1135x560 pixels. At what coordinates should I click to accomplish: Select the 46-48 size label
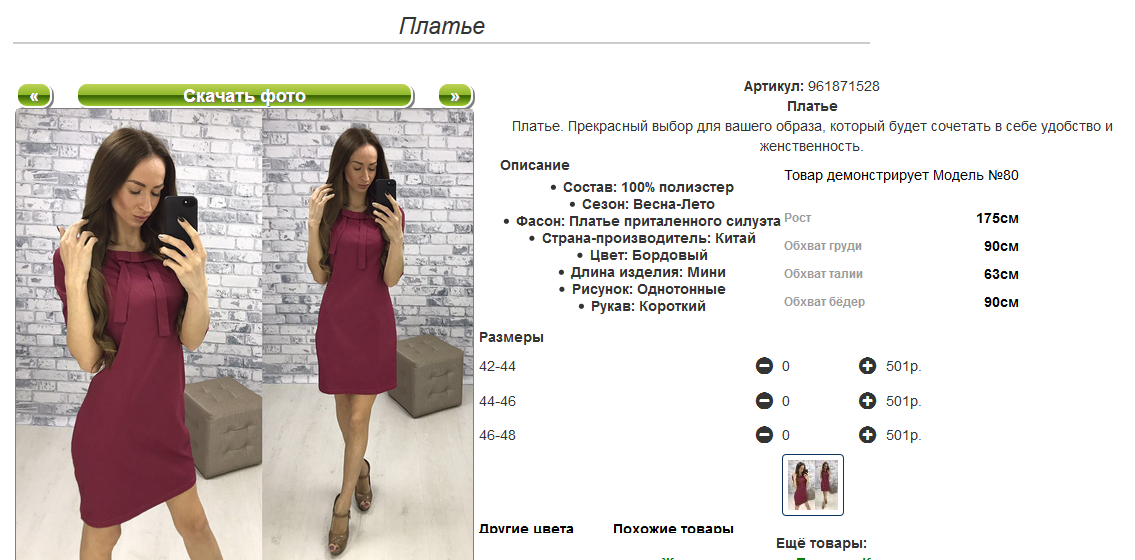pyautogui.click(x=498, y=436)
